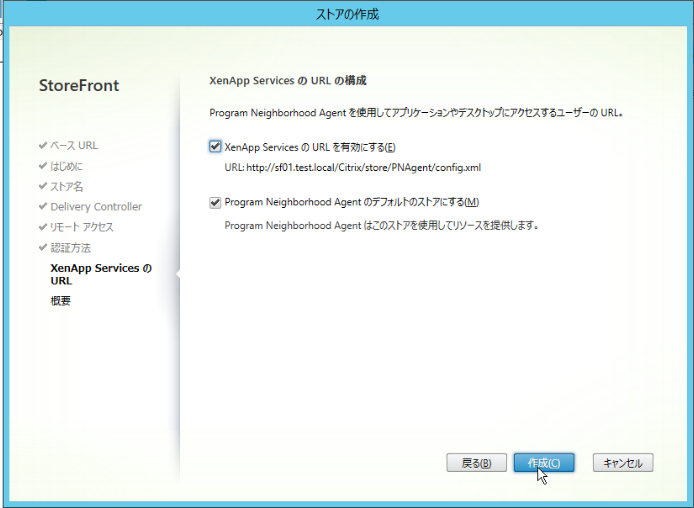The height and width of the screenshot is (508, 694).
Task: Click the StoreFront title text
Action: coord(79,85)
